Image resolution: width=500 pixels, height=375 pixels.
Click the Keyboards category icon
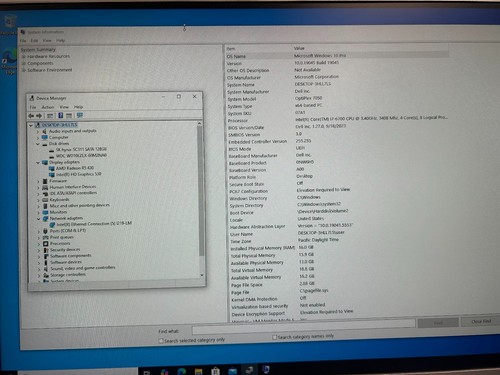pyautogui.click(x=45, y=200)
